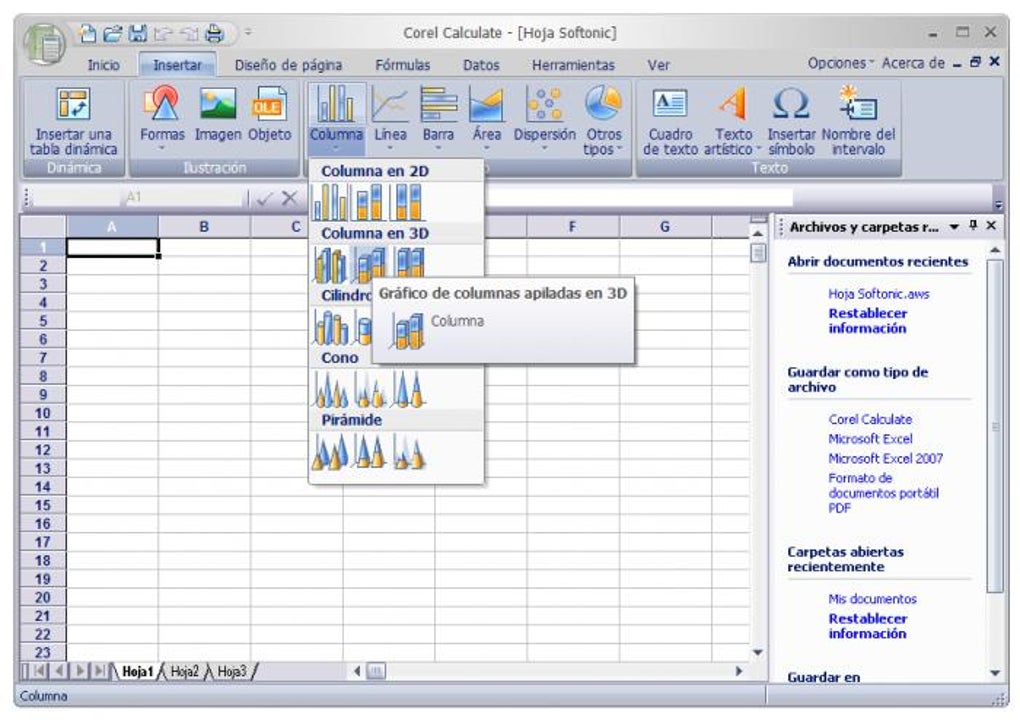Open Acerca de information
This screenshot has width=1020, height=720.
913,63
